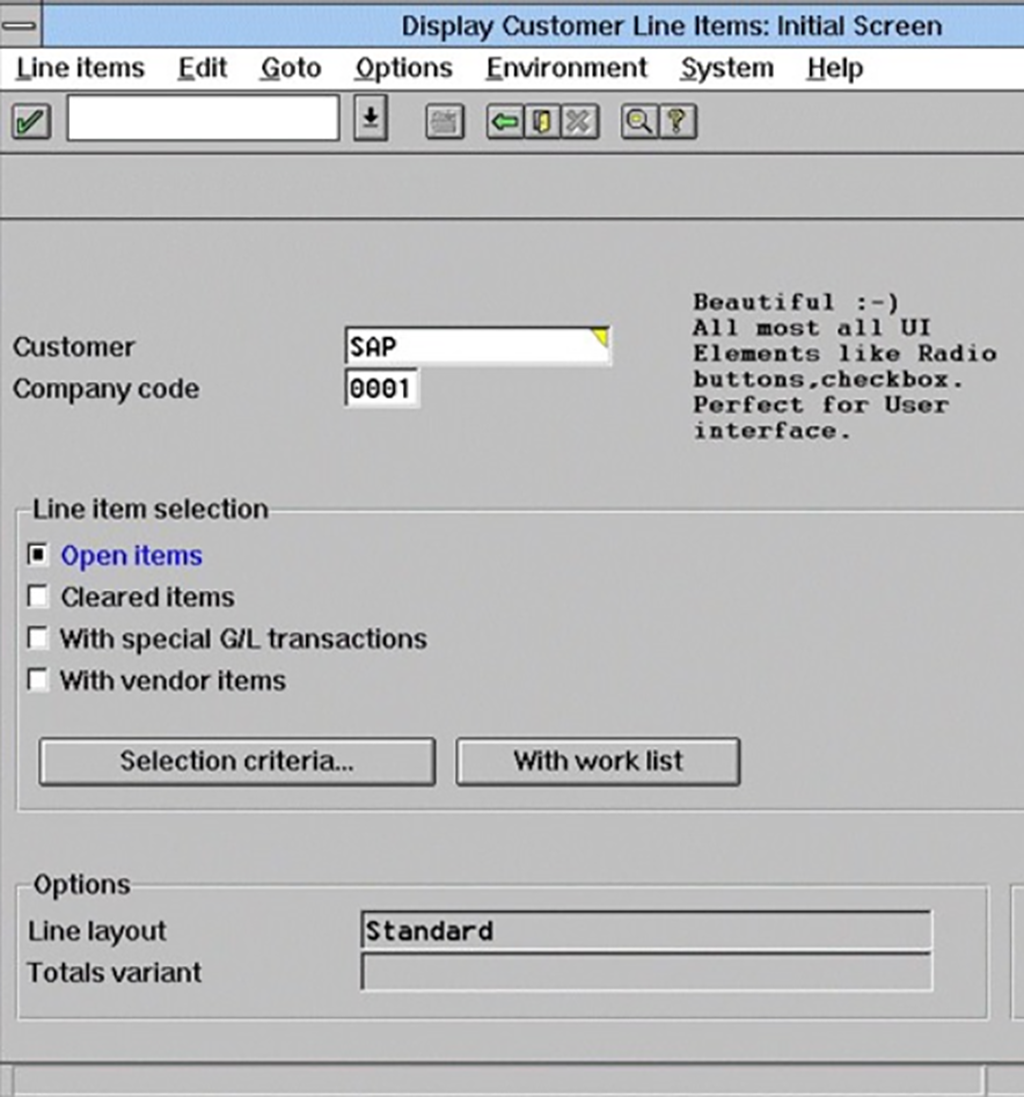This screenshot has width=1024, height=1097.
Task: Enable the Cleared items checkbox
Action: tap(38, 598)
